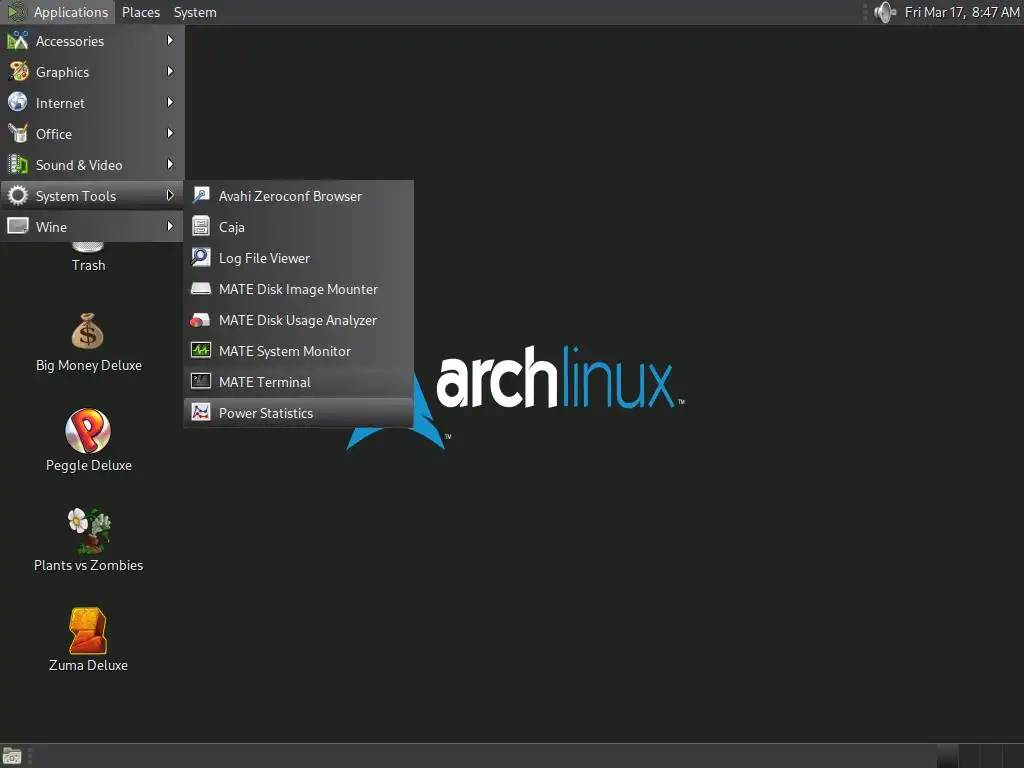Expand the Wine submenu arrow
1024x768 pixels.
coord(170,226)
